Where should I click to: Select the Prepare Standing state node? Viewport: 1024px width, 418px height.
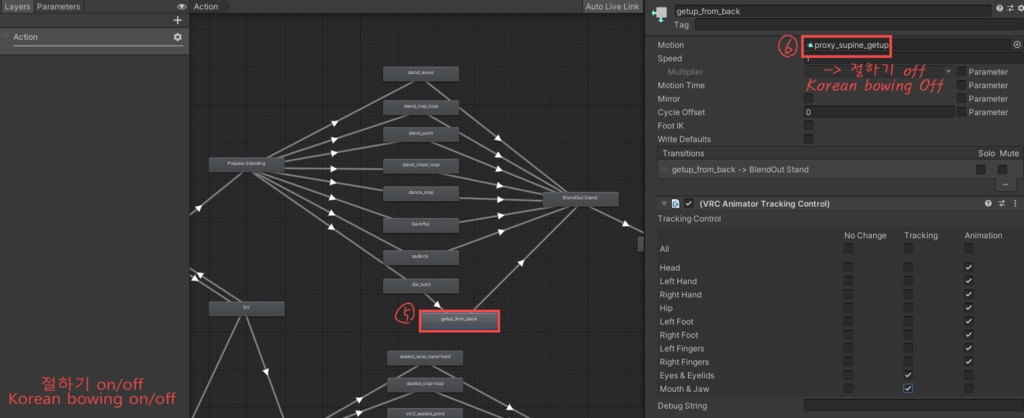click(246, 164)
